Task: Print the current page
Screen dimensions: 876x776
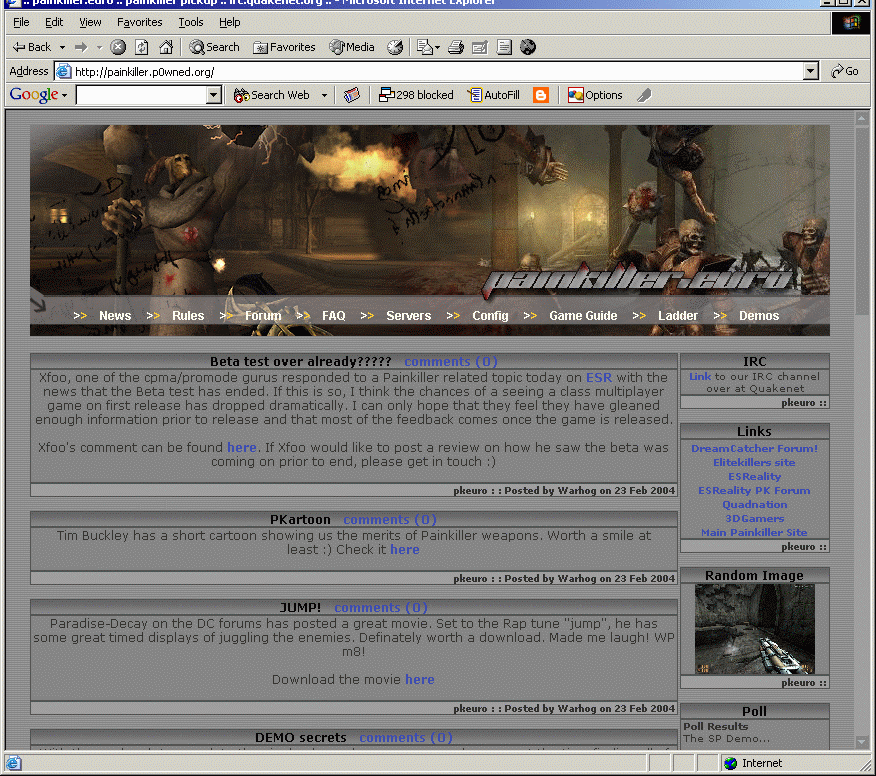Action: (x=456, y=47)
